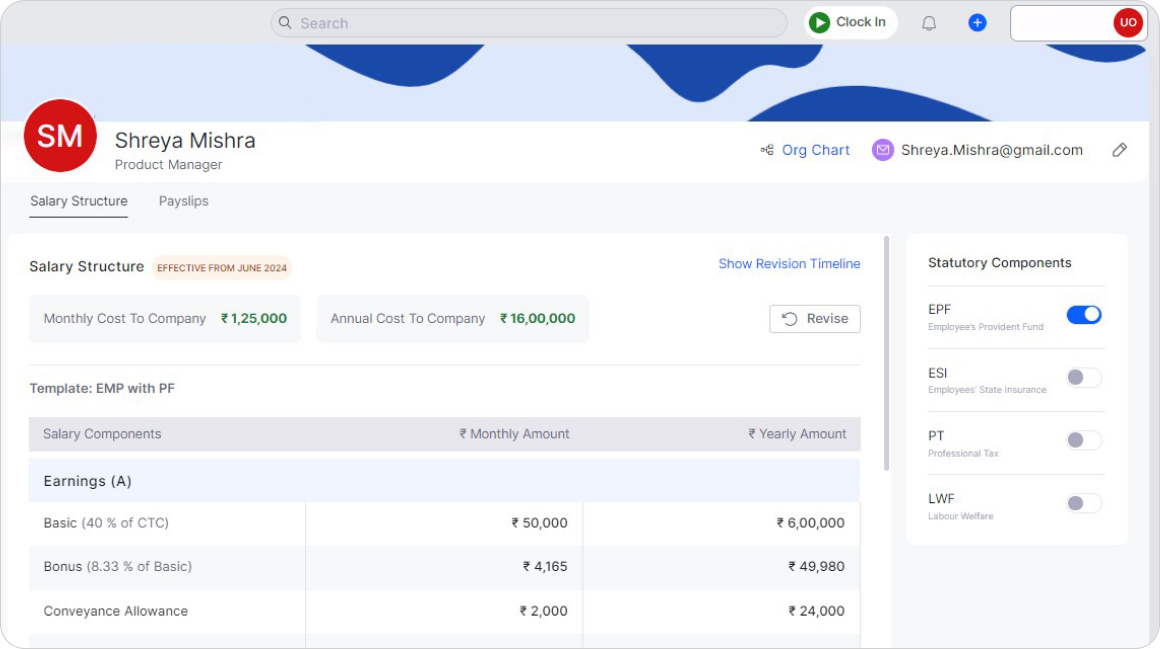Click the Org Chart hierarchy icon

(767, 150)
